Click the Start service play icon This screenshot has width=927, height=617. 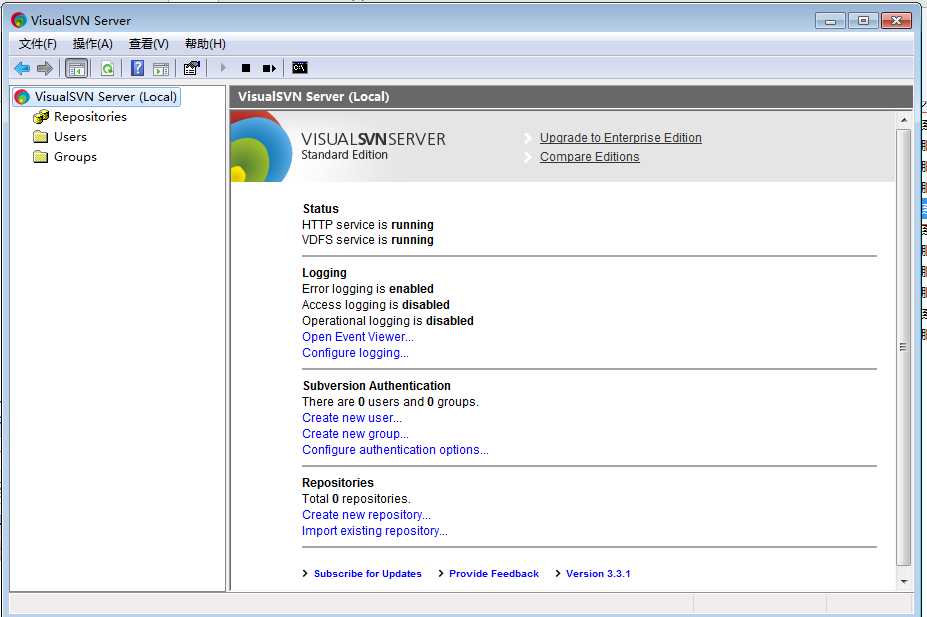(x=223, y=68)
